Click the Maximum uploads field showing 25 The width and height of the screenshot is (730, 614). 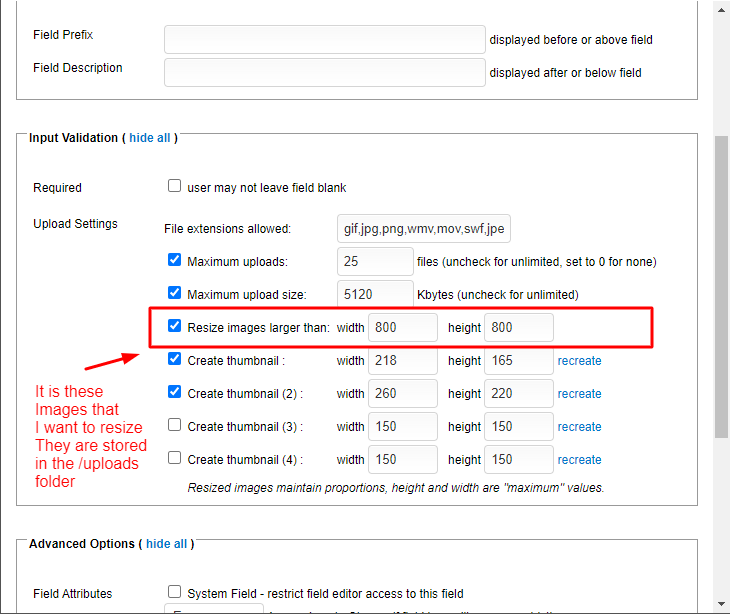(375, 262)
